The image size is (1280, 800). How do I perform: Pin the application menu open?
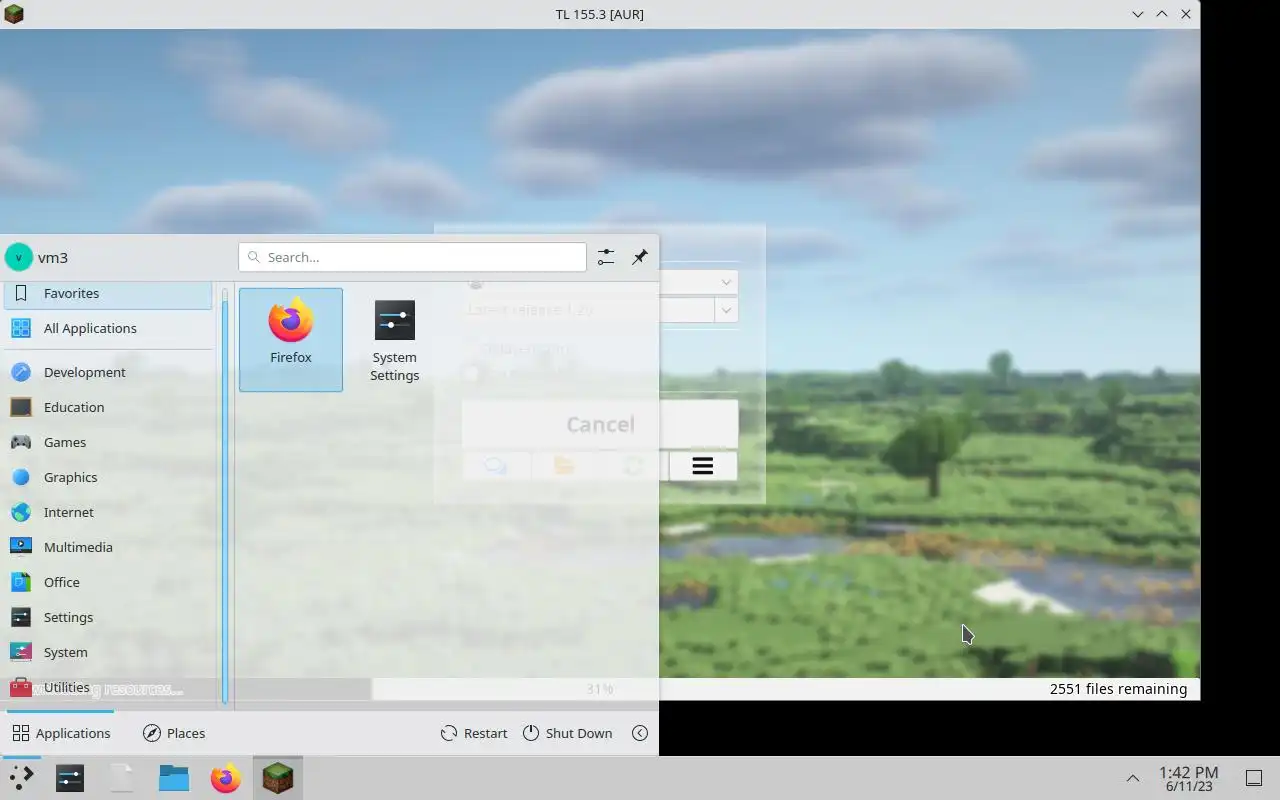coord(640,257)
